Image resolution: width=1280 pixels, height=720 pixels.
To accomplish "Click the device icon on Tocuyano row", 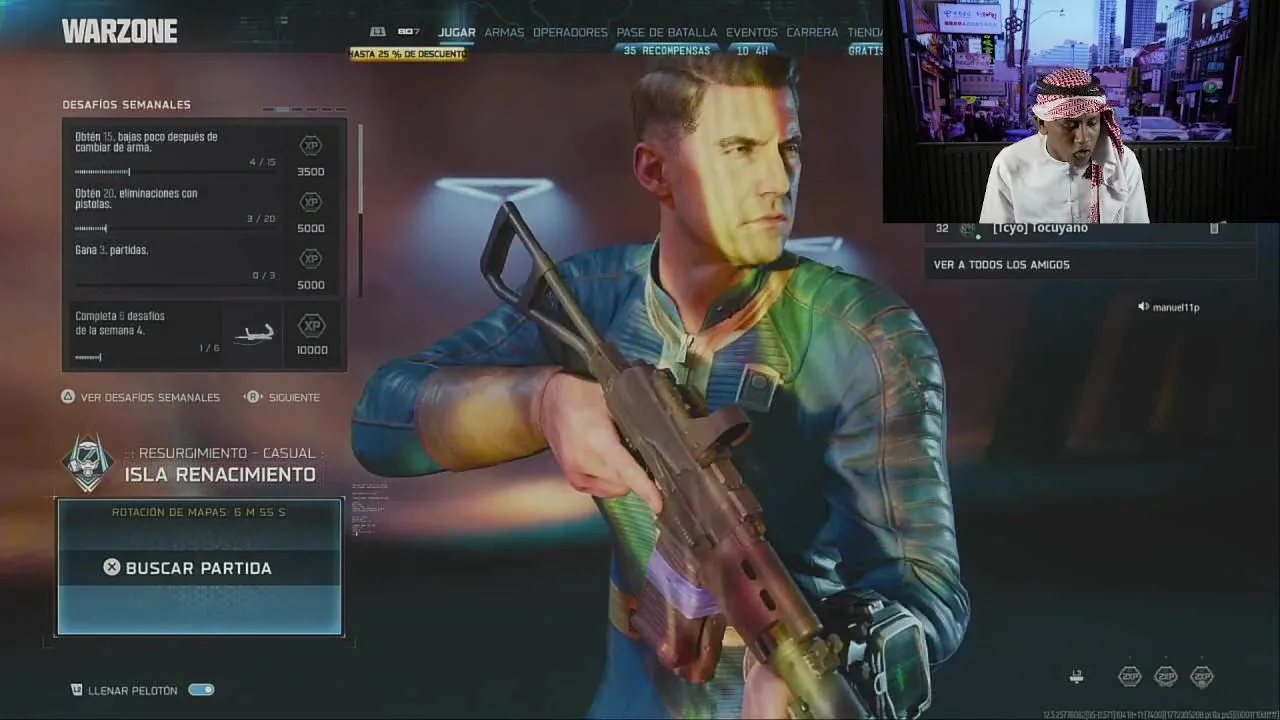I will click(x=1214, y=229).
